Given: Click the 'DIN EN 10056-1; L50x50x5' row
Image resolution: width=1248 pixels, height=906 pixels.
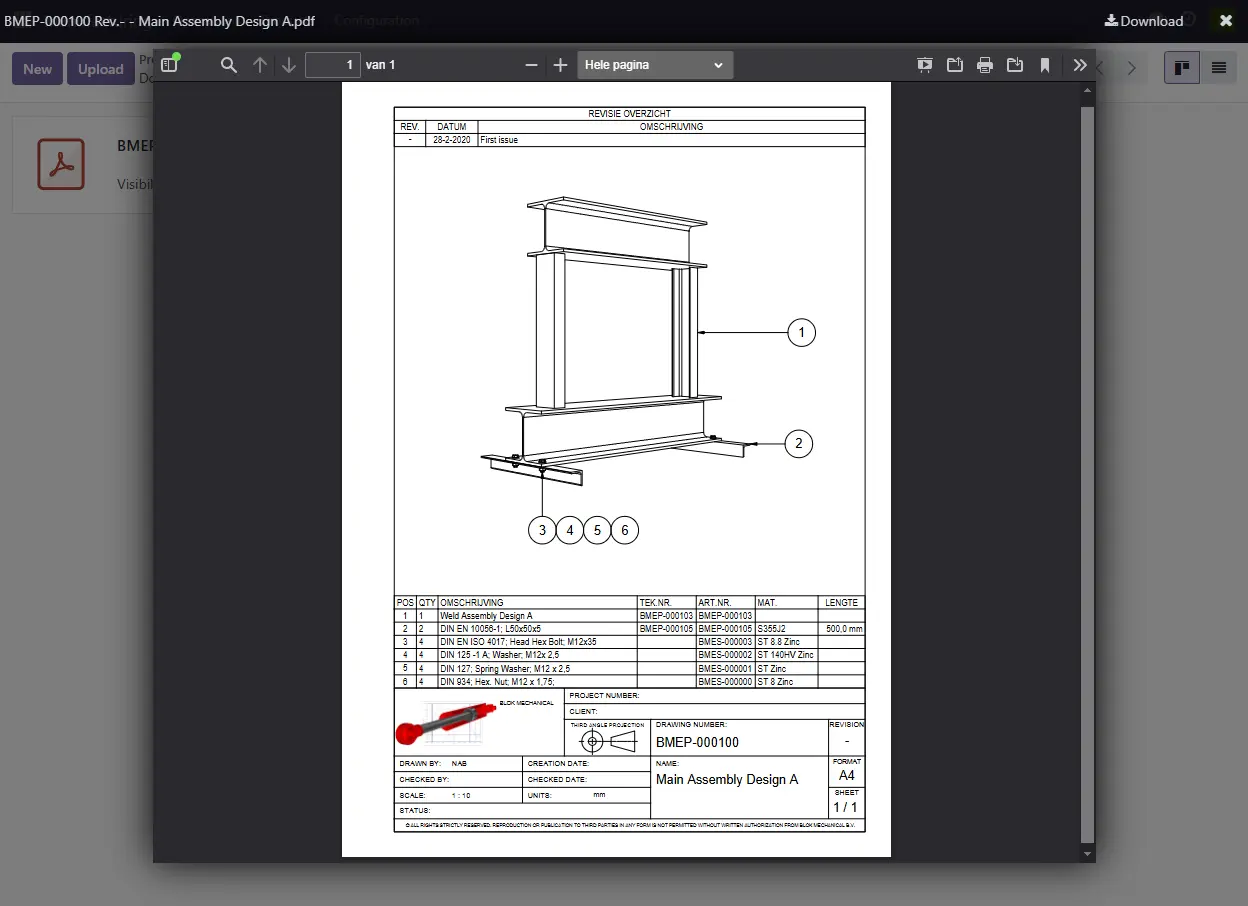Looking at the screenshot, I should tap(490, 629).
